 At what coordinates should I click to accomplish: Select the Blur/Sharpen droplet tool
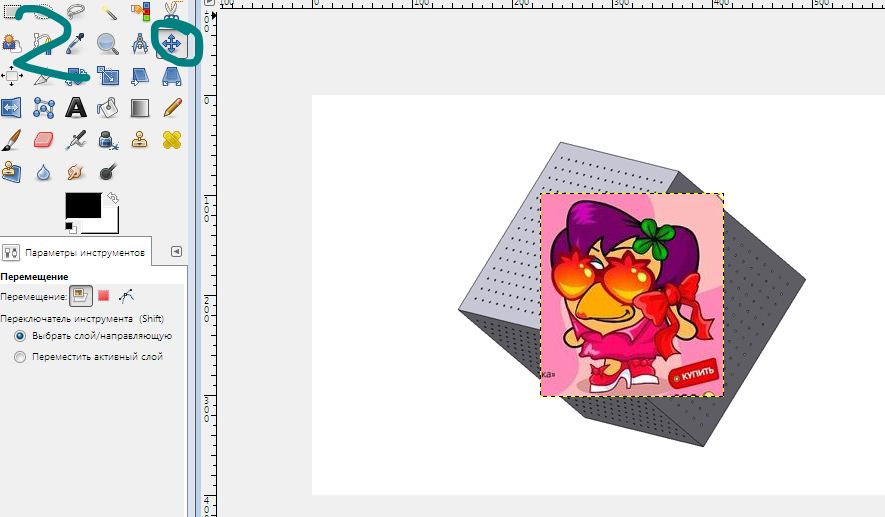coord(43,172)
